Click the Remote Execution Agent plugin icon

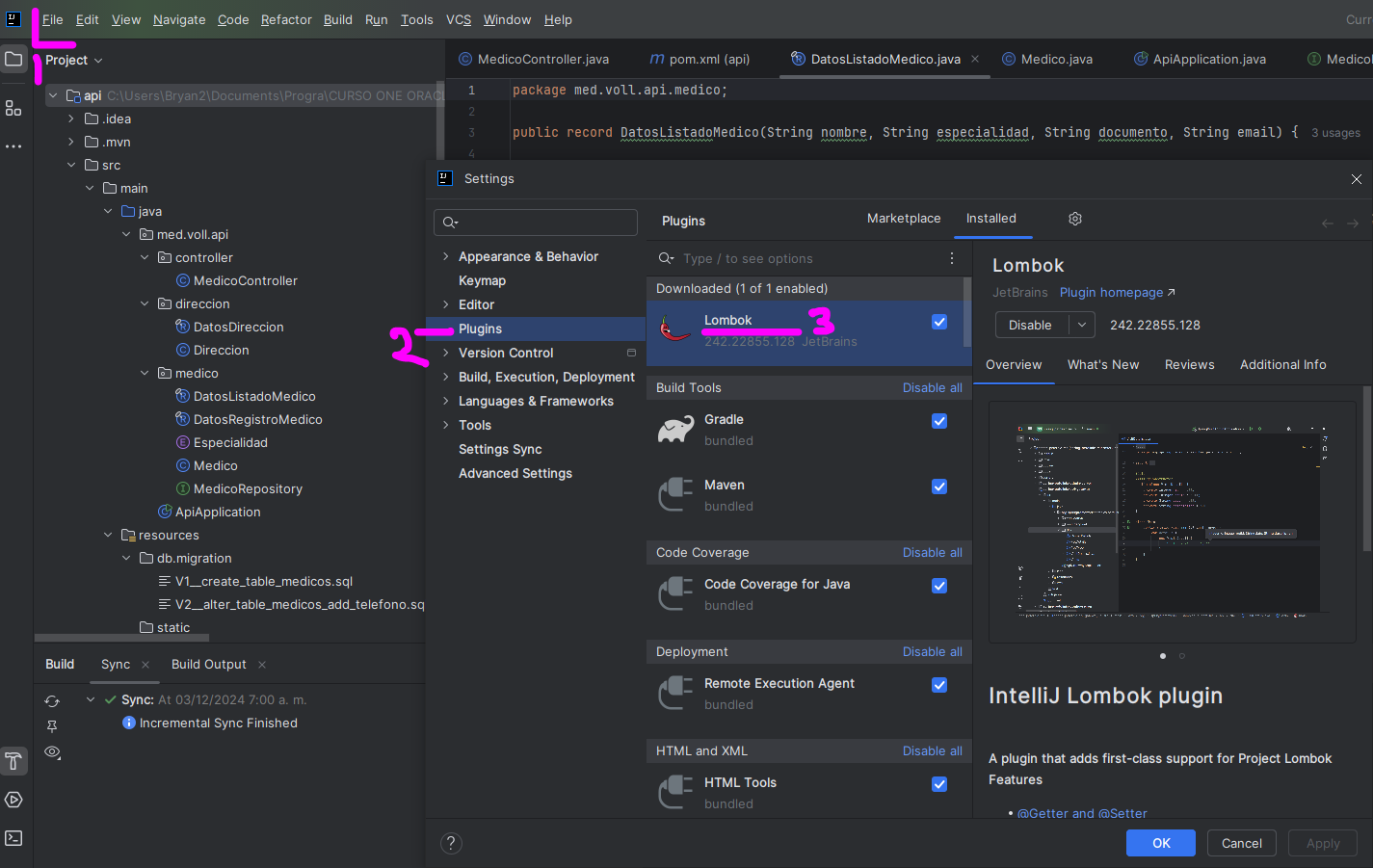(x=675, y=694)
